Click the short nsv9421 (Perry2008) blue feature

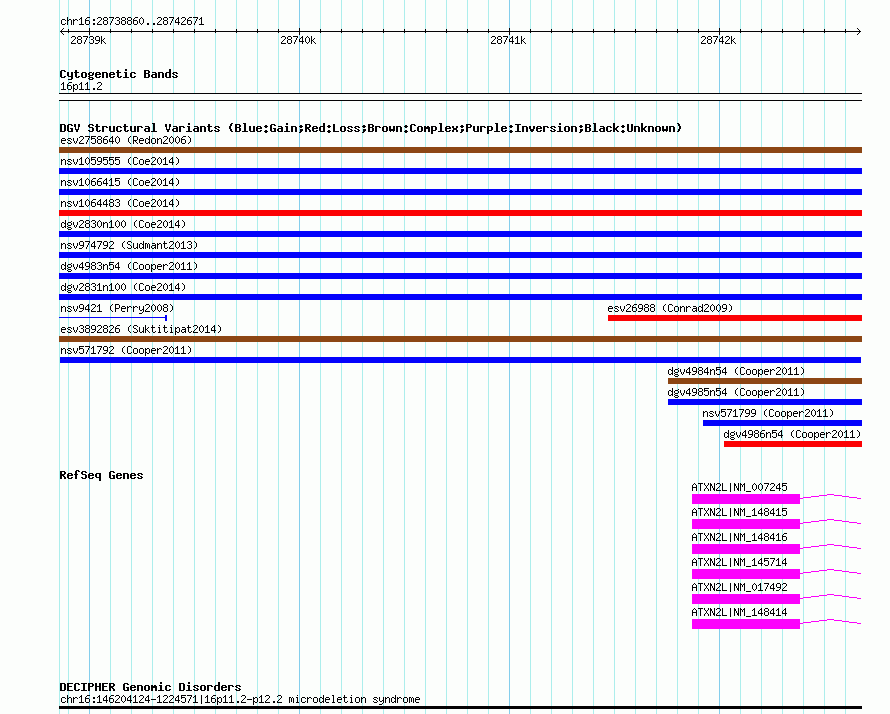pos(113,318)
